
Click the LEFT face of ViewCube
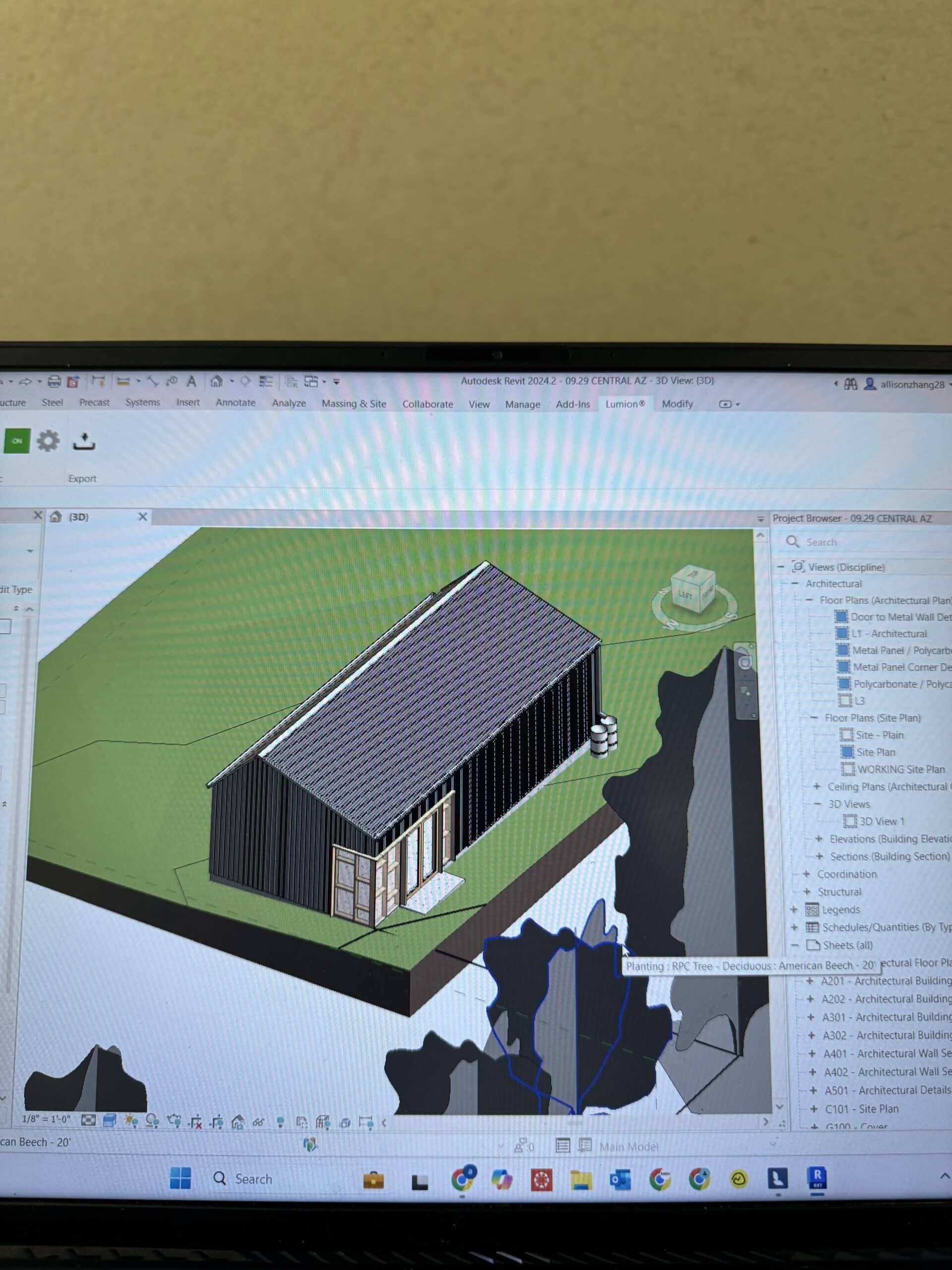686,595
